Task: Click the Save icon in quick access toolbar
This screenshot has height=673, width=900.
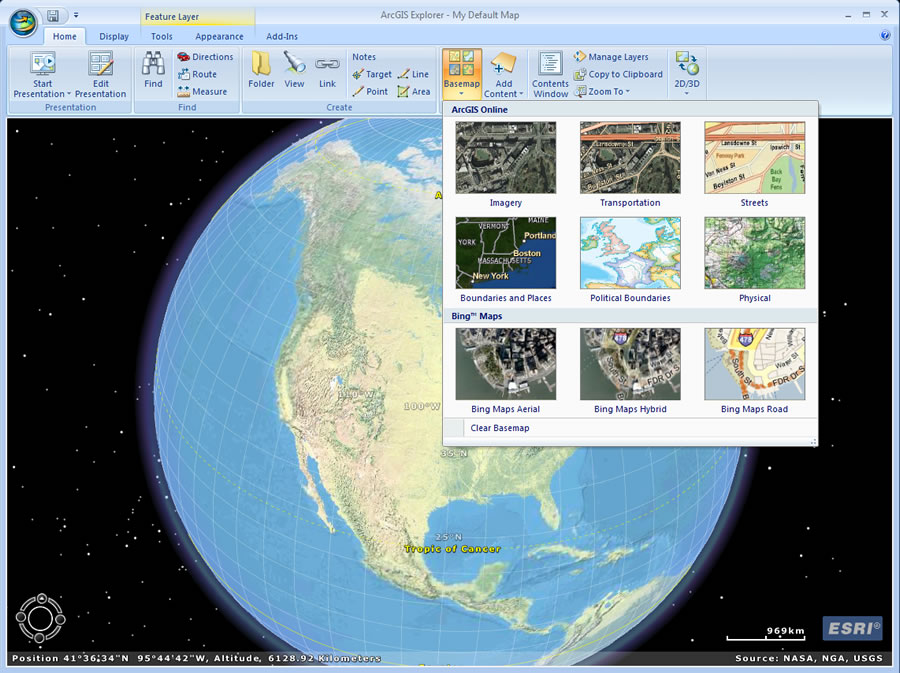Action: (x=53, y=15)
